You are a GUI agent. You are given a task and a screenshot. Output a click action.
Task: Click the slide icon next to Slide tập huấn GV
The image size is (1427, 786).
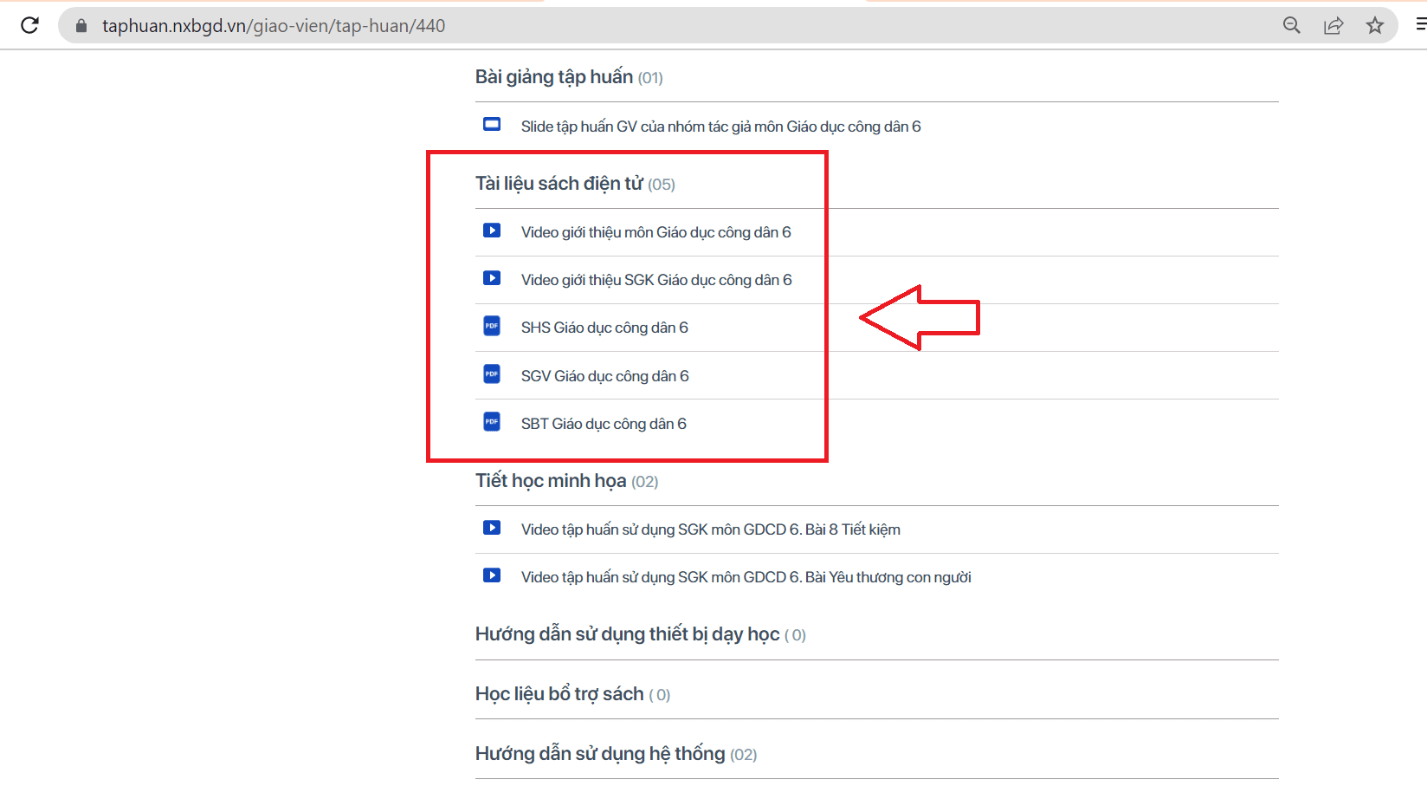click(x=491, y=125)
